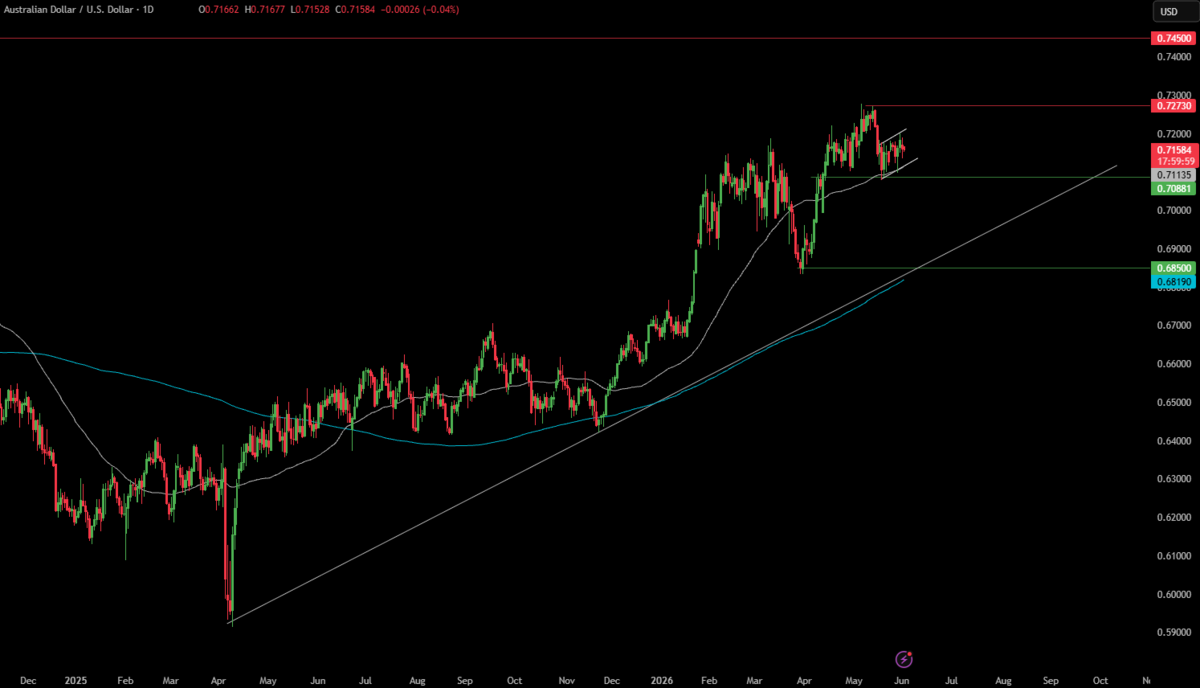Screen dimensions: 1200x688
Task: Click the 0.67000 price axis label
Action: coord(1174,326)
